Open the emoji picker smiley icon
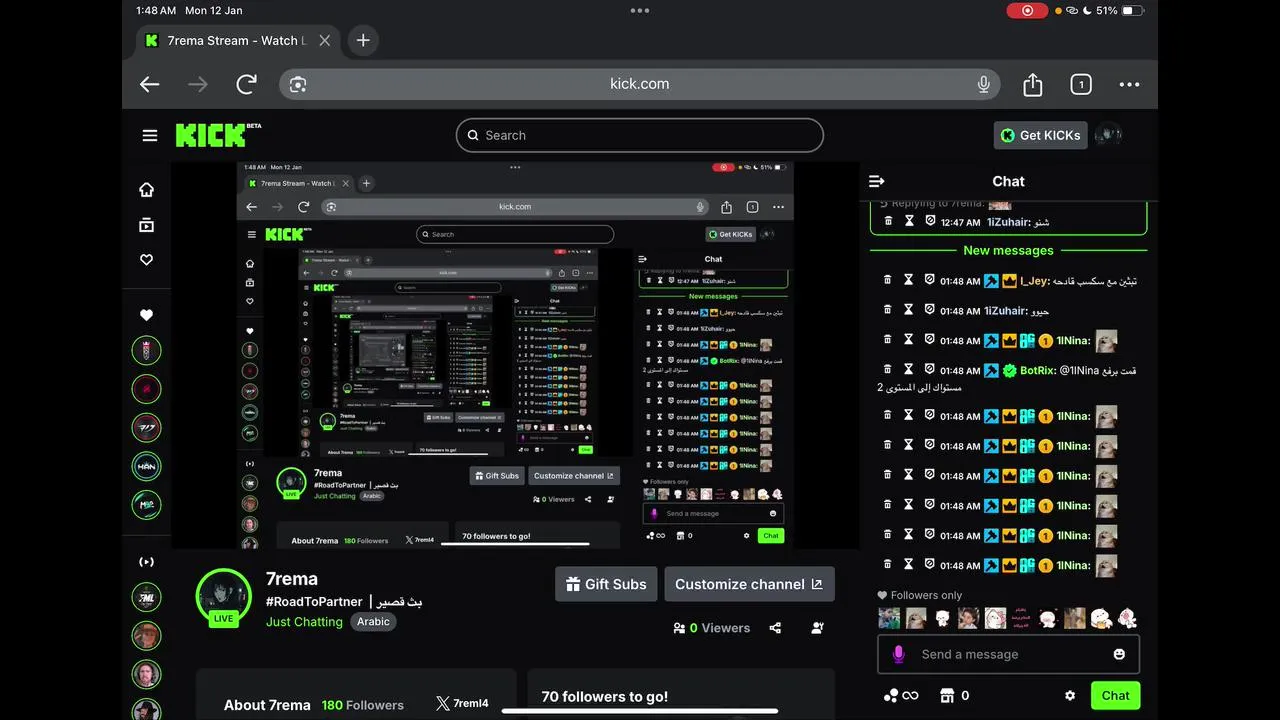The width and height of the screenshot is (1280, 720). point(1119,654)
